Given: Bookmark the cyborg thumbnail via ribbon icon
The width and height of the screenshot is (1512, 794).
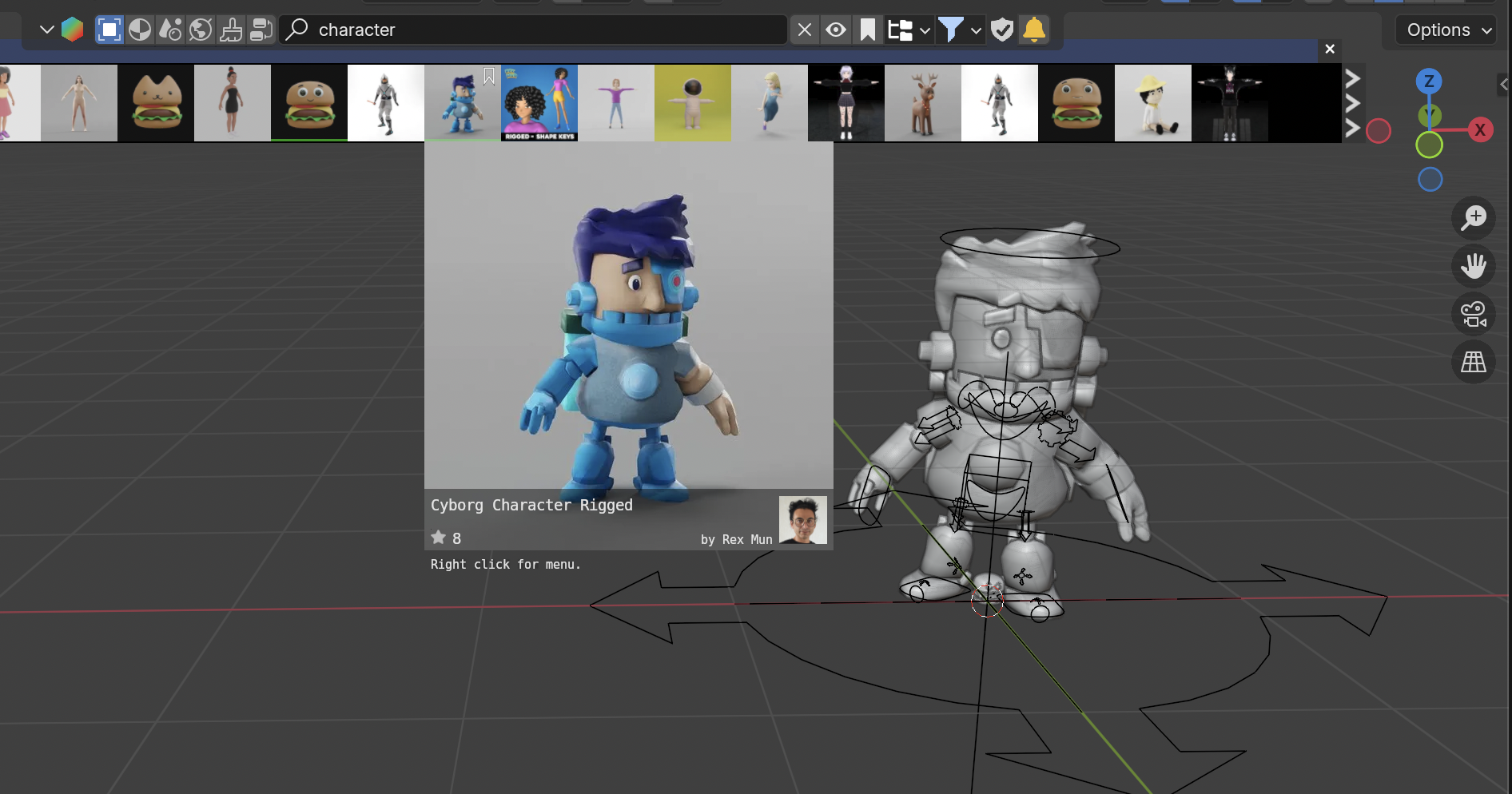Looking at the screenshot, I should (x=489, y=77).
